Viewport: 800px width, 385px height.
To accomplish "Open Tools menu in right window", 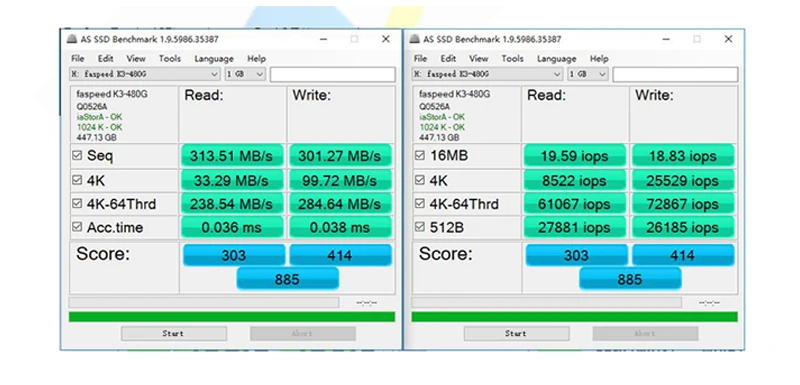I will [x=512, y=59].
